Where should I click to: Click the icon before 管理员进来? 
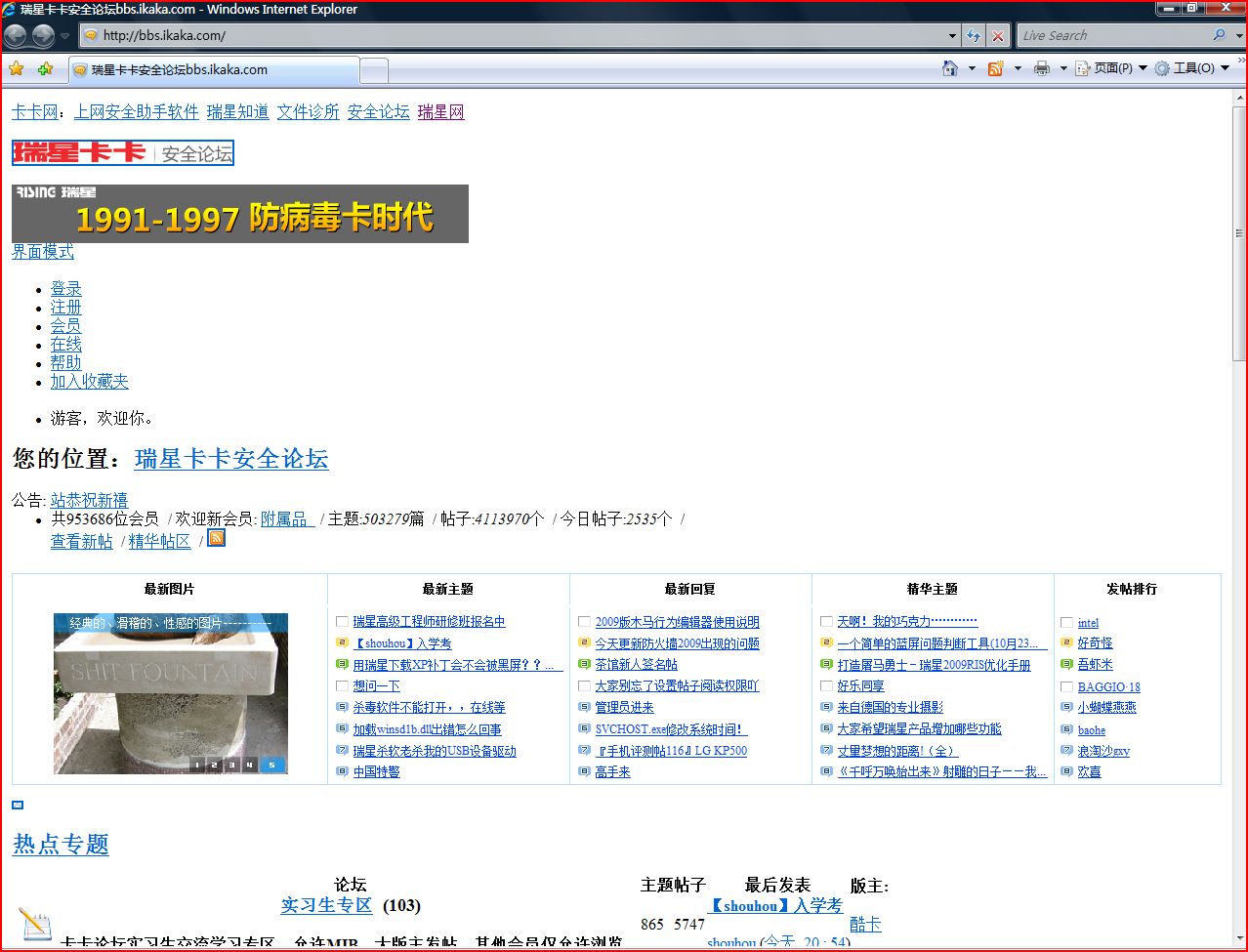click(584, 707)
